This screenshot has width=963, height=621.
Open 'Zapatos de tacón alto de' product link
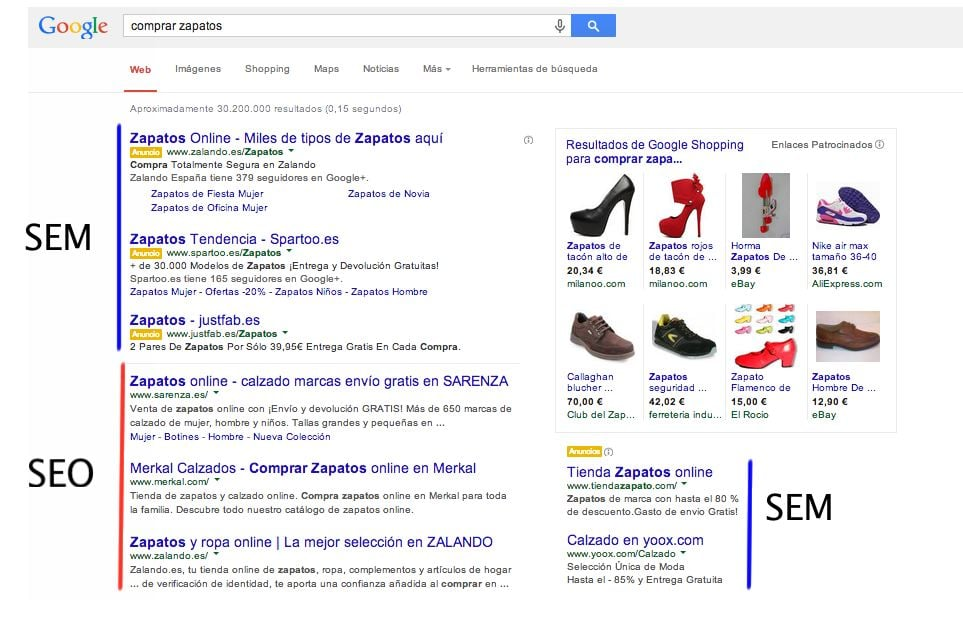[x=597, y=251]
